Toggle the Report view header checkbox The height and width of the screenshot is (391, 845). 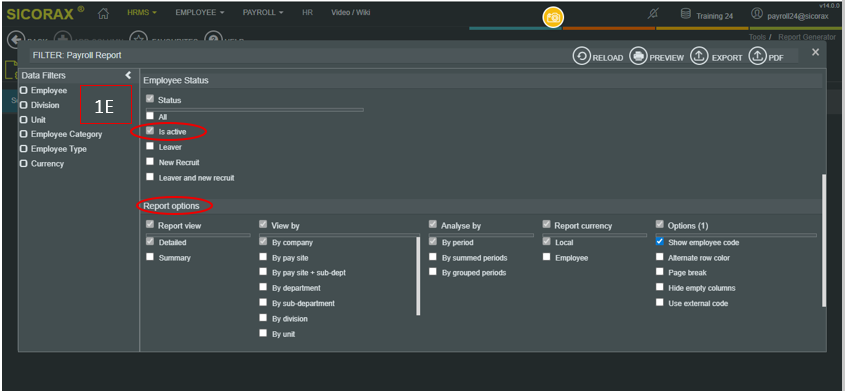[150, 225]
